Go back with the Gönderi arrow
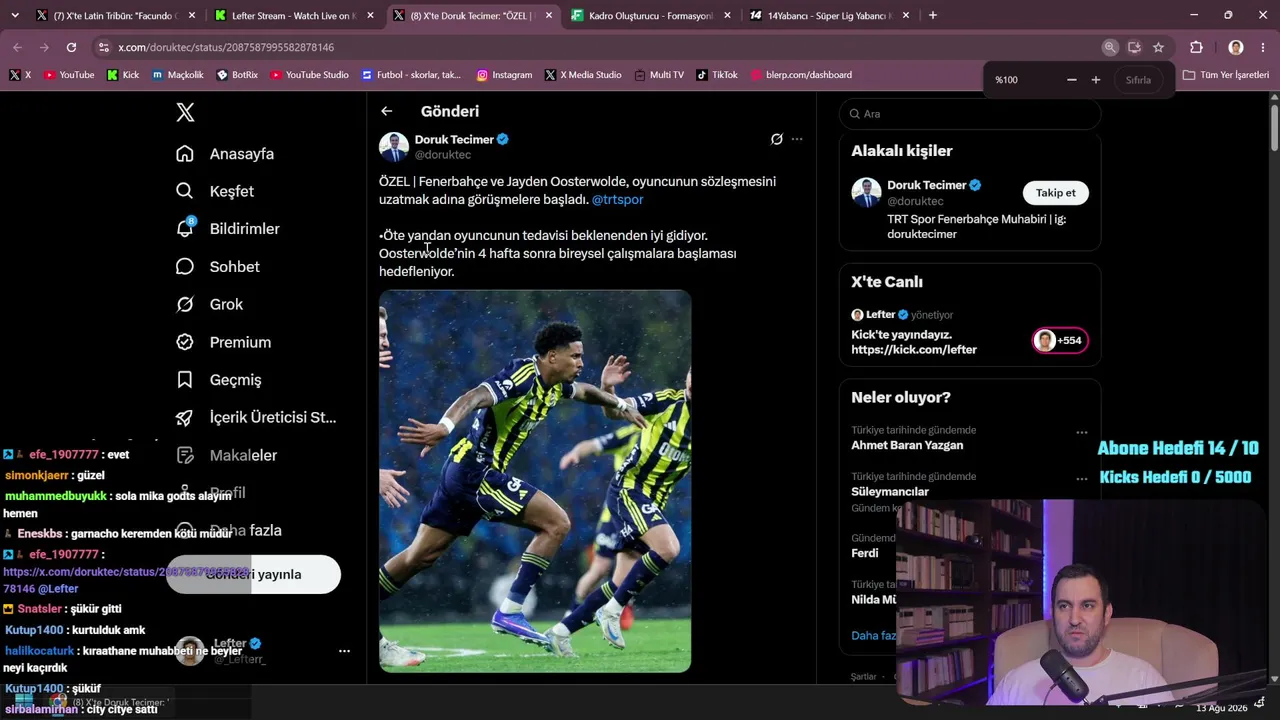1280x720 pixels. pyautogui.click(x=387, y=111)
